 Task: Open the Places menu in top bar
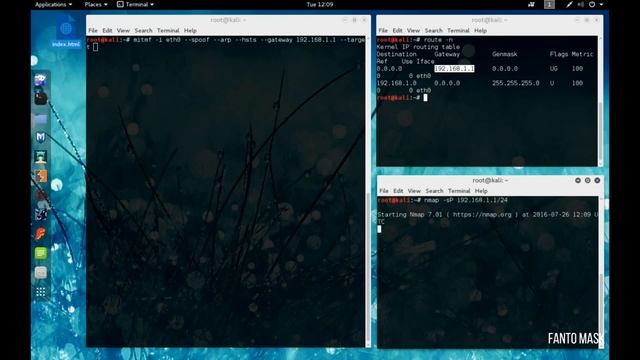(96, 4)
